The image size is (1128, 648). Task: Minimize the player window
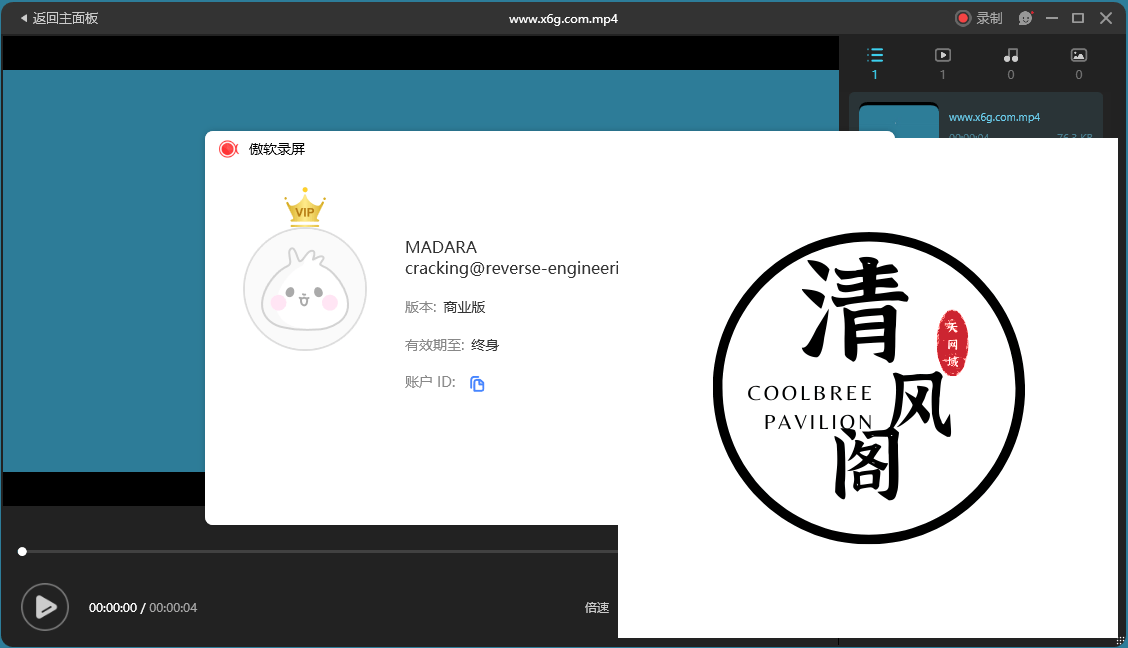point(1052,18)
